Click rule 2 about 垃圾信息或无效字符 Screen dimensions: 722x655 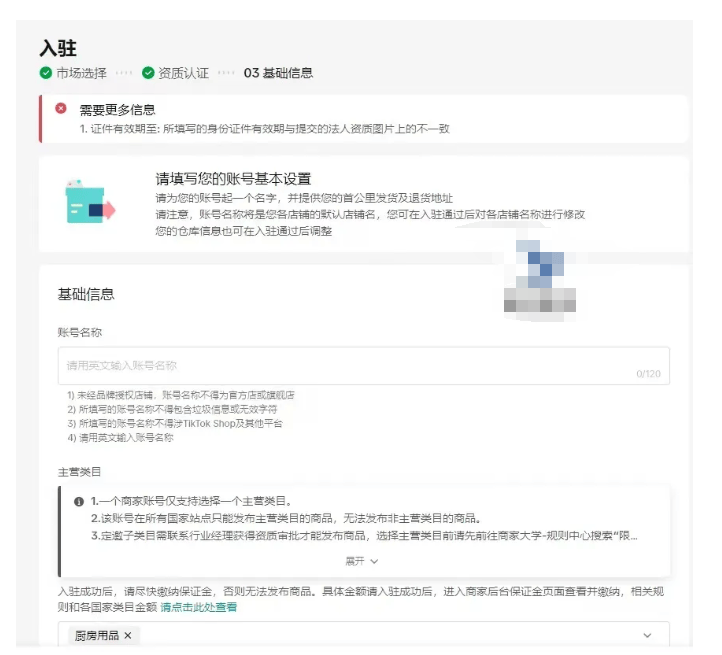[172, 409]
